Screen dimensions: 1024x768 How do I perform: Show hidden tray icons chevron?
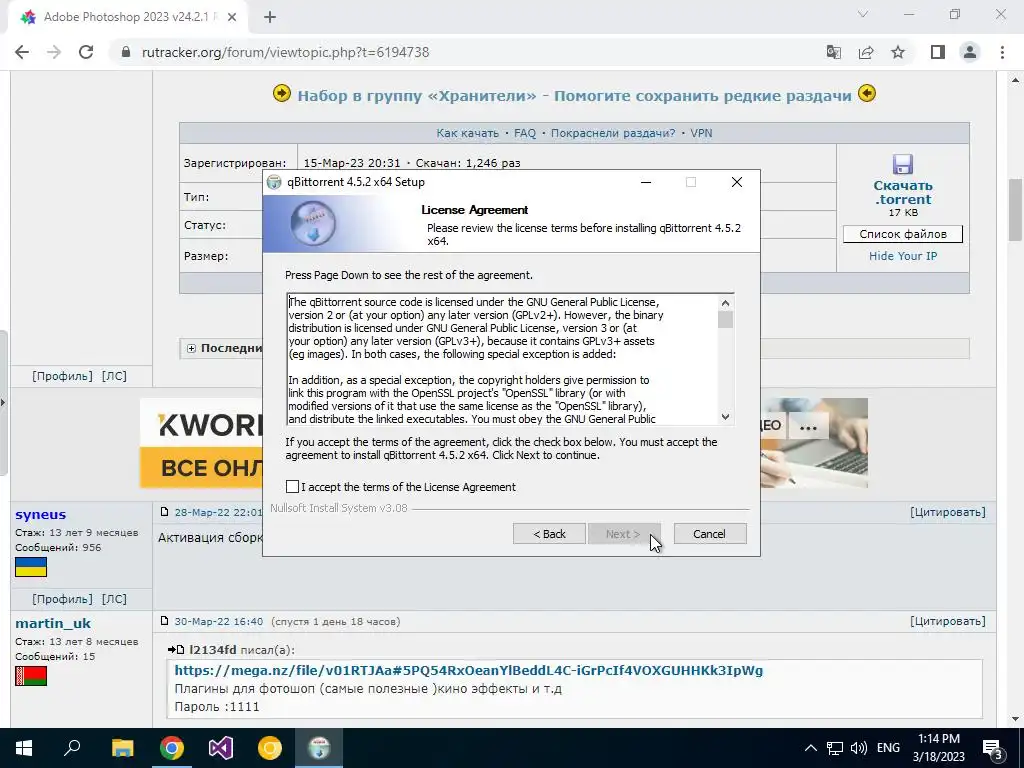810,748
